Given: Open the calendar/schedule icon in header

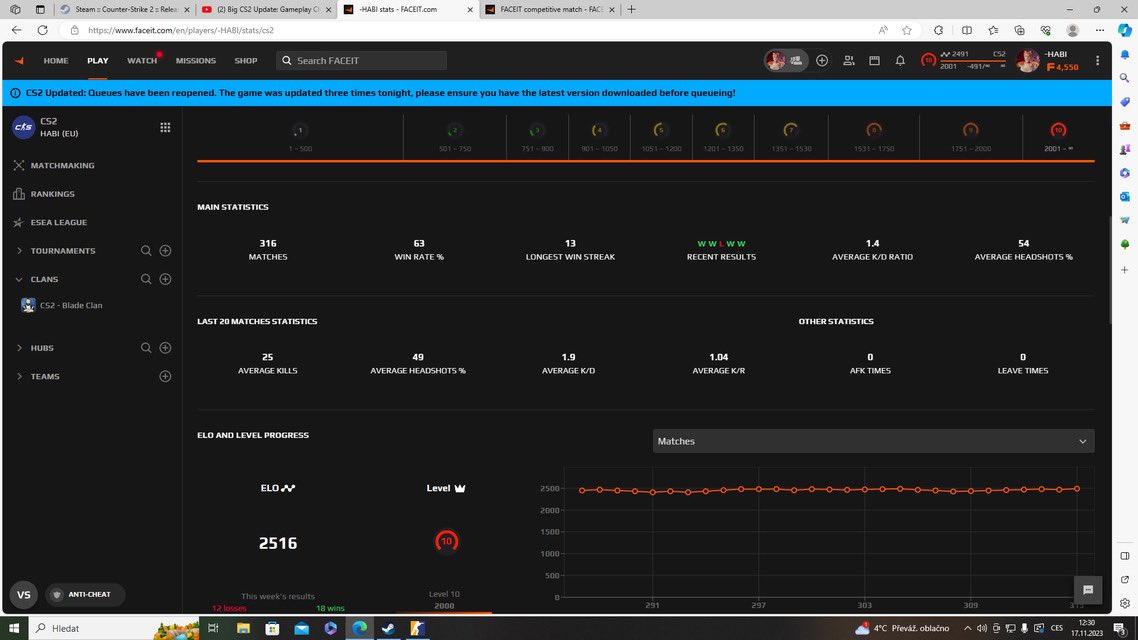Looking at the screenshot, I should (x=875, y=61).
